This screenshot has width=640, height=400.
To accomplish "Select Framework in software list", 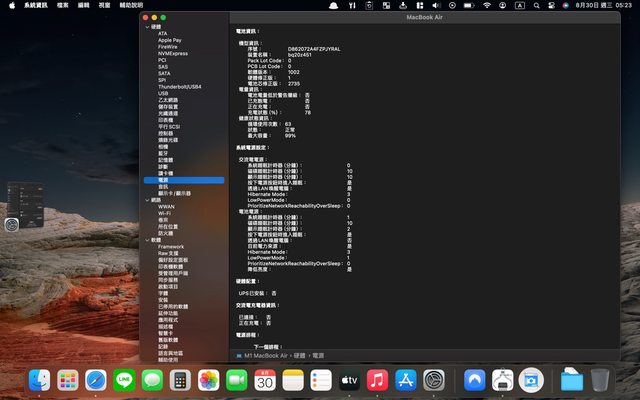I will pos(170,246).
